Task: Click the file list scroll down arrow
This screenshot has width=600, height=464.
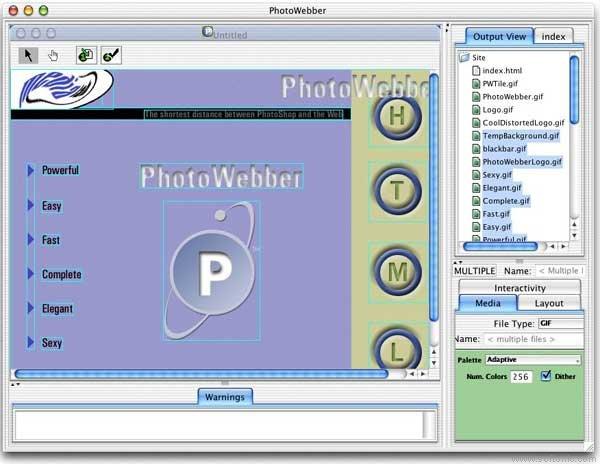Action: pos(574,235)
